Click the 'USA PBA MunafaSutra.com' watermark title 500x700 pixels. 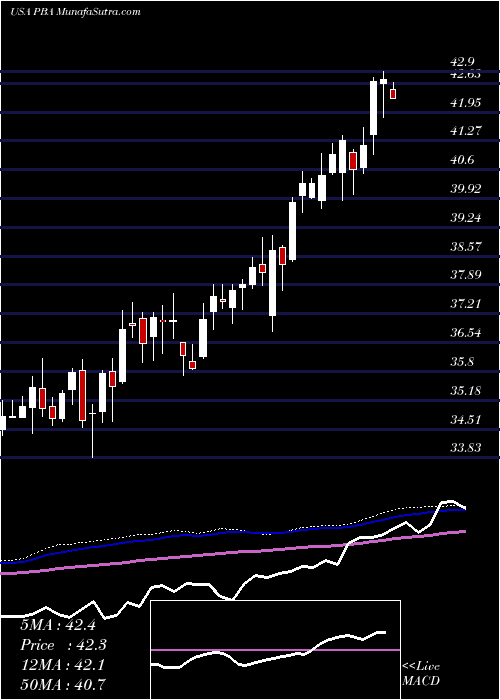(x=75, y=11)
